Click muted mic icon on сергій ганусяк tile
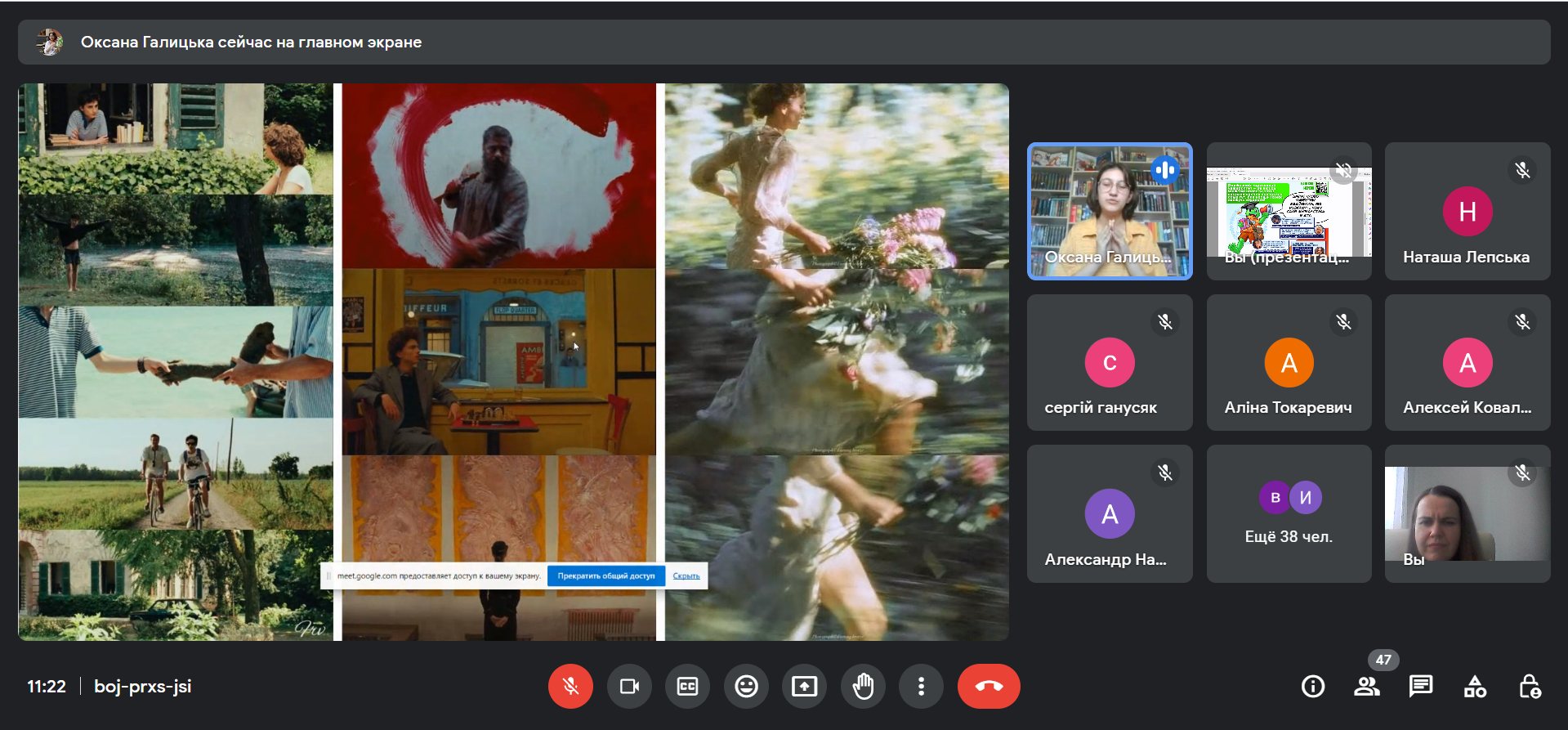Viewport: 1568px width, 730px height. click(x=1165, y=322)
